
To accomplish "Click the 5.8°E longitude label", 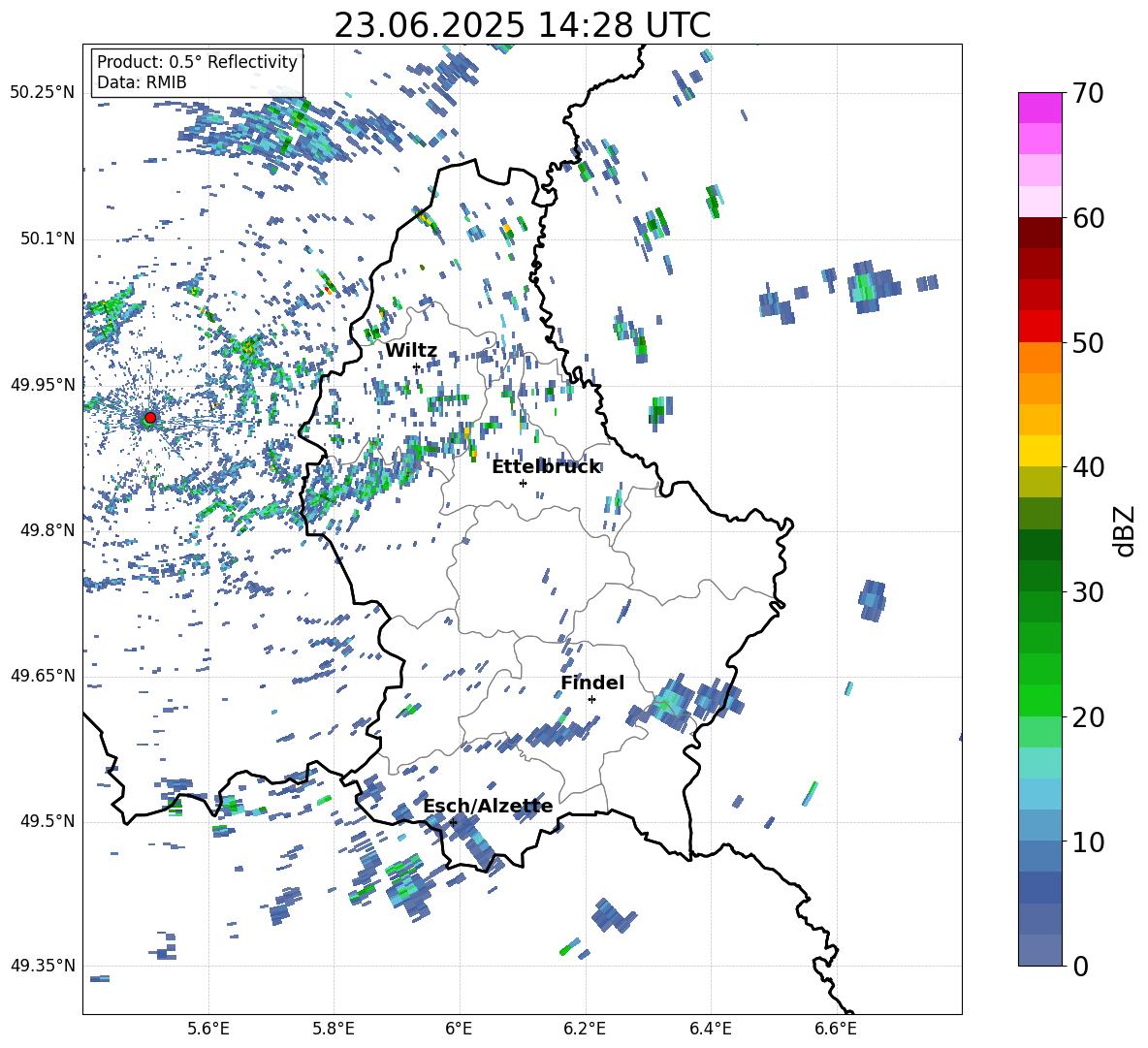I will pyautogui.click(x=334, y=1030).
